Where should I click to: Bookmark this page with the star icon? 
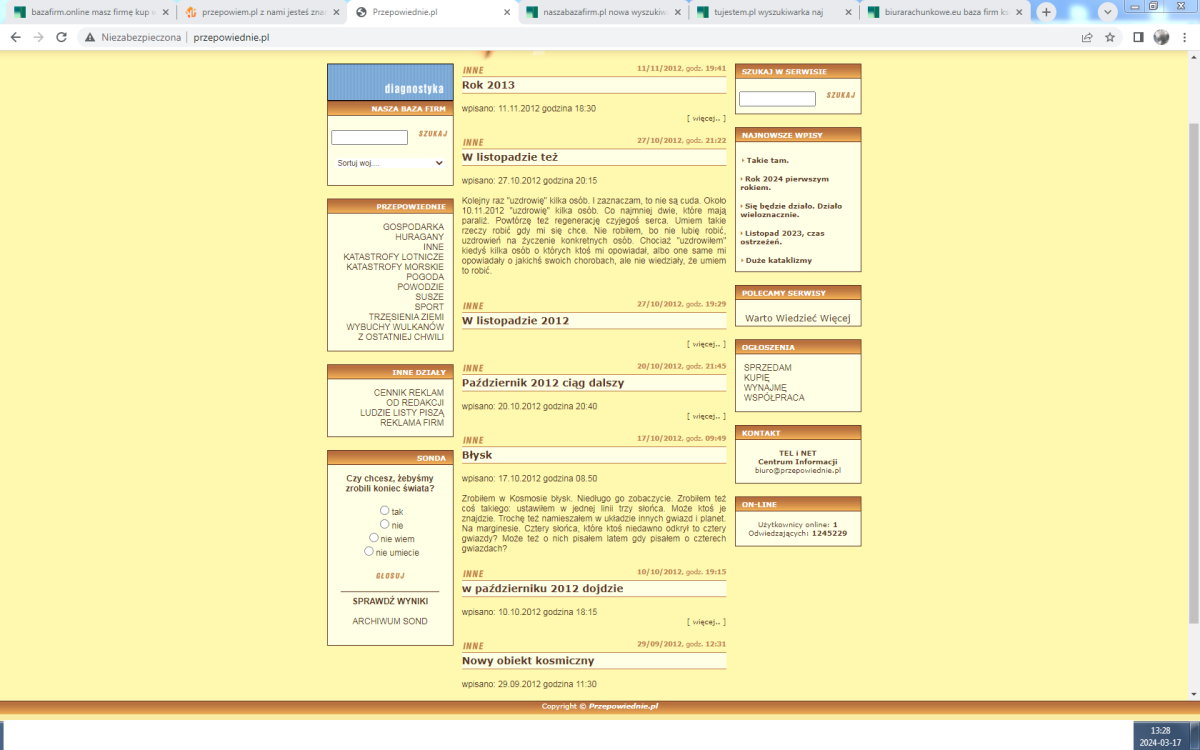(x=1110, y=37)
